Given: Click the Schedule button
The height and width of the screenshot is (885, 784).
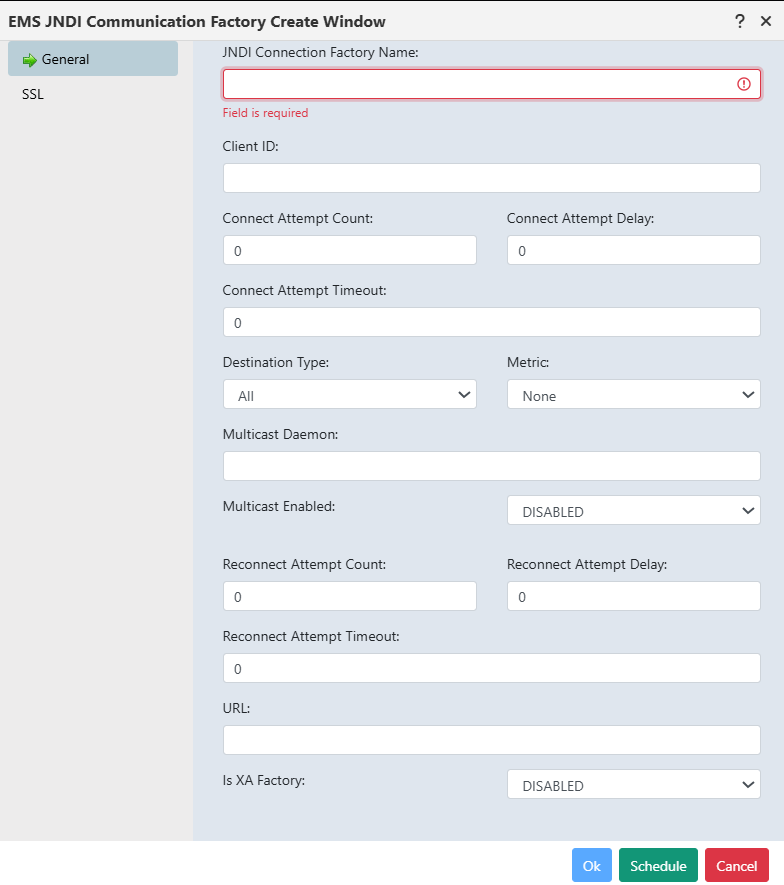Looking at the screenshot, I should pyautogui.click(x=658, y=865).
